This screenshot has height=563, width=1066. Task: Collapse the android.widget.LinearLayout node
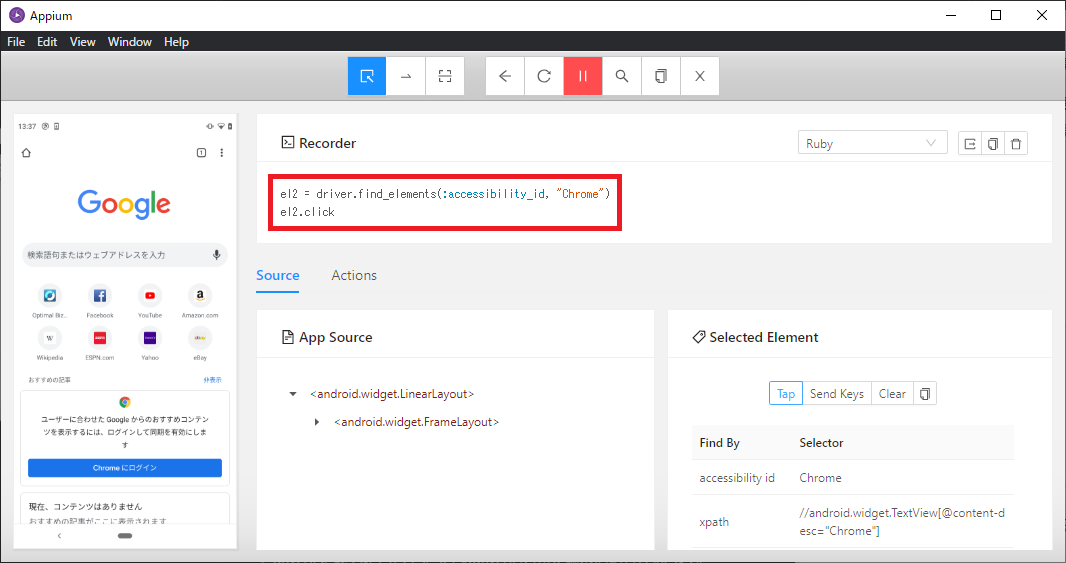click(293, 394)
